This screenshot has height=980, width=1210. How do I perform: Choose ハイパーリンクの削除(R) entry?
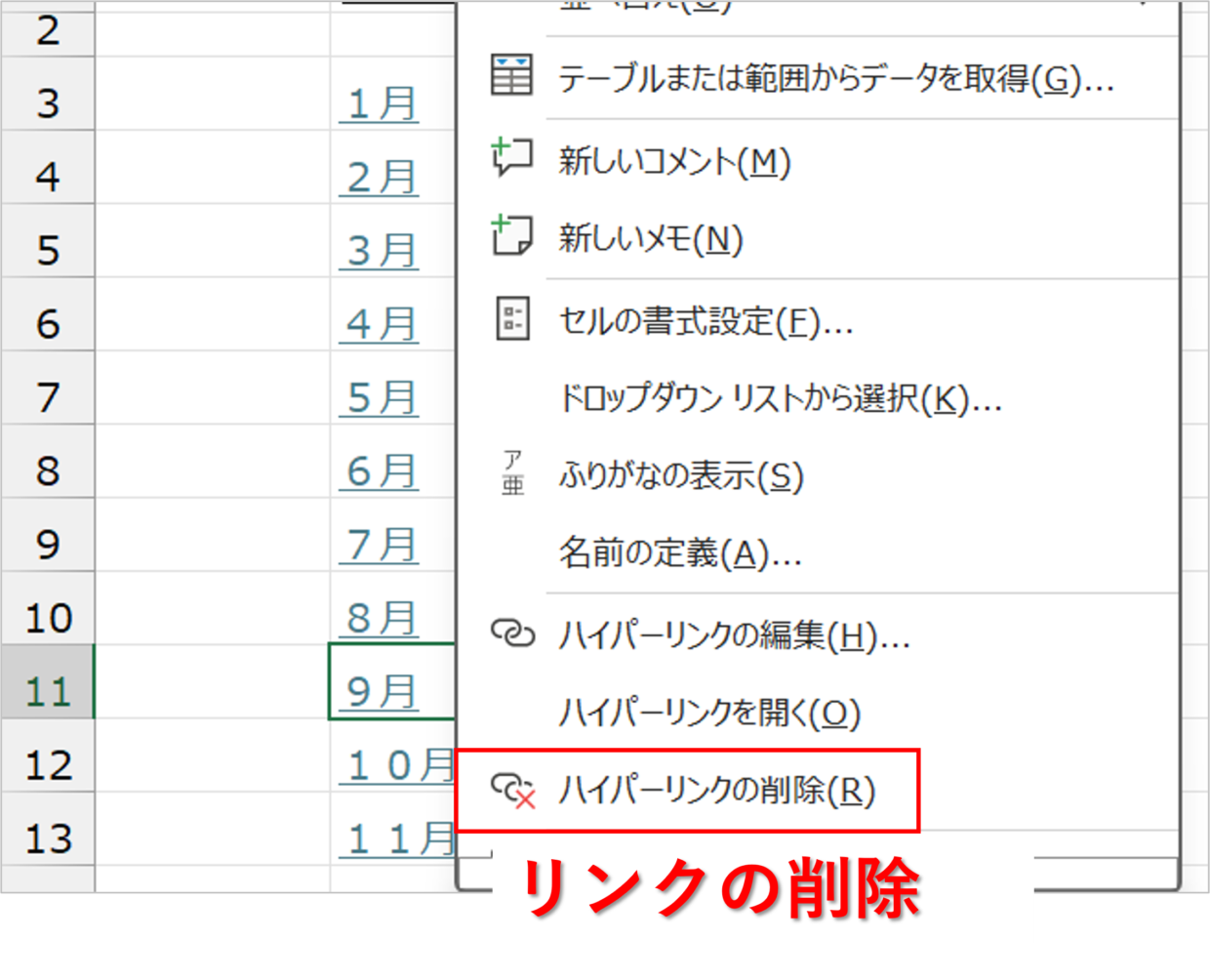click(717, 790)
